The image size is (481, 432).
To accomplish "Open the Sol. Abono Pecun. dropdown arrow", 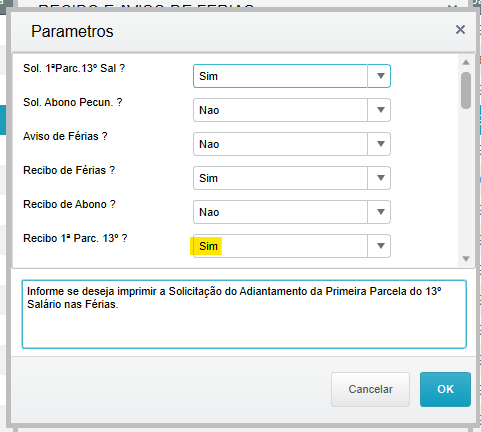I will (380, 110).
